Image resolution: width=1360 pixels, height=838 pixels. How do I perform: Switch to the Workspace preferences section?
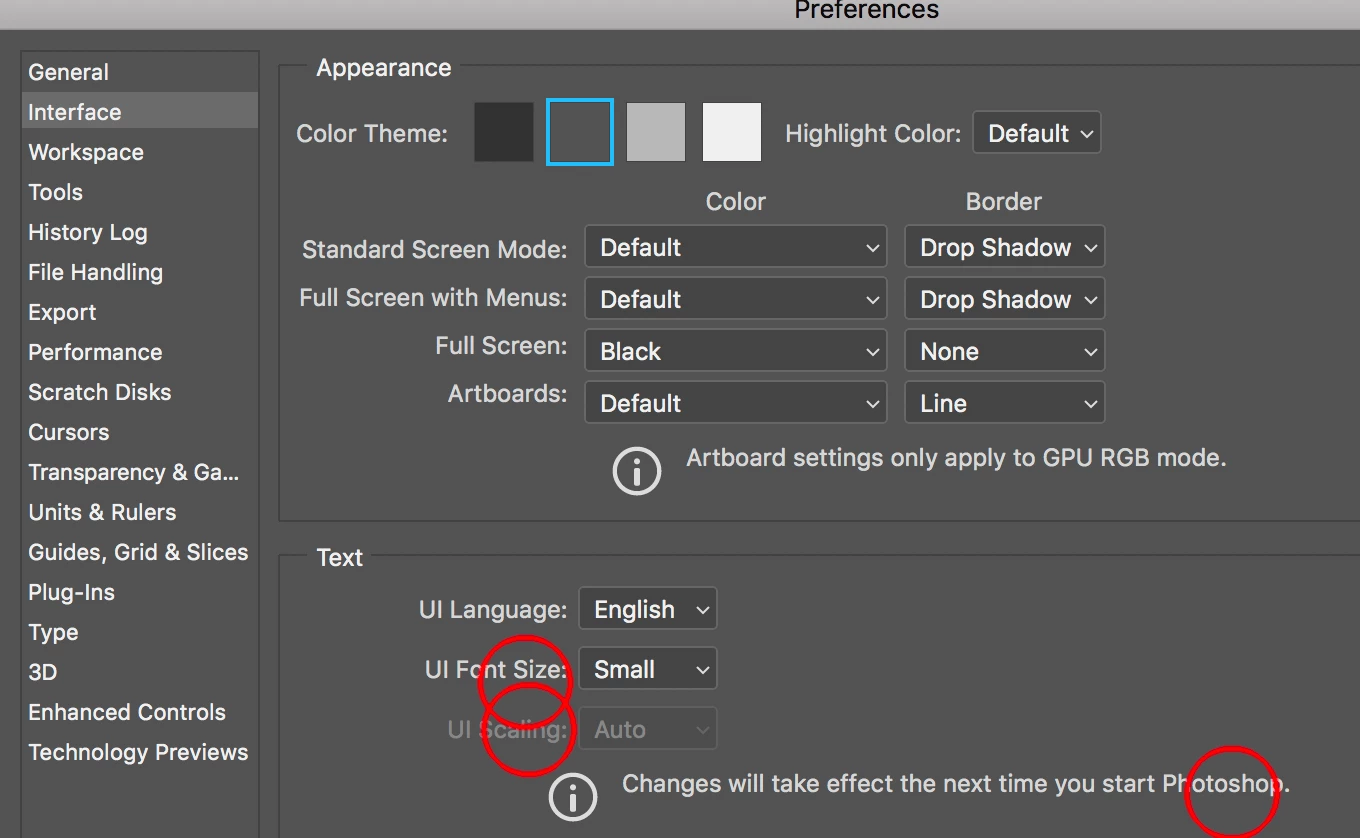pos(86,151)
